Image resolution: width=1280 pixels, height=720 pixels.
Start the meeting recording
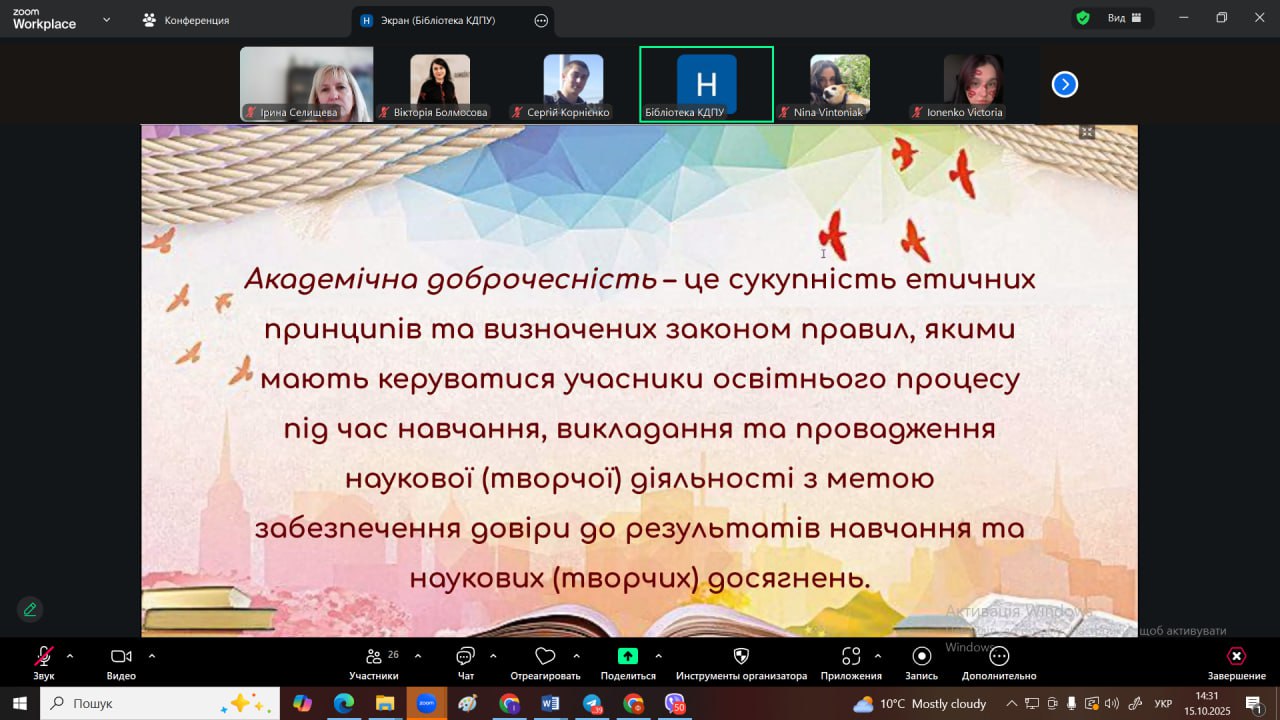921,657
